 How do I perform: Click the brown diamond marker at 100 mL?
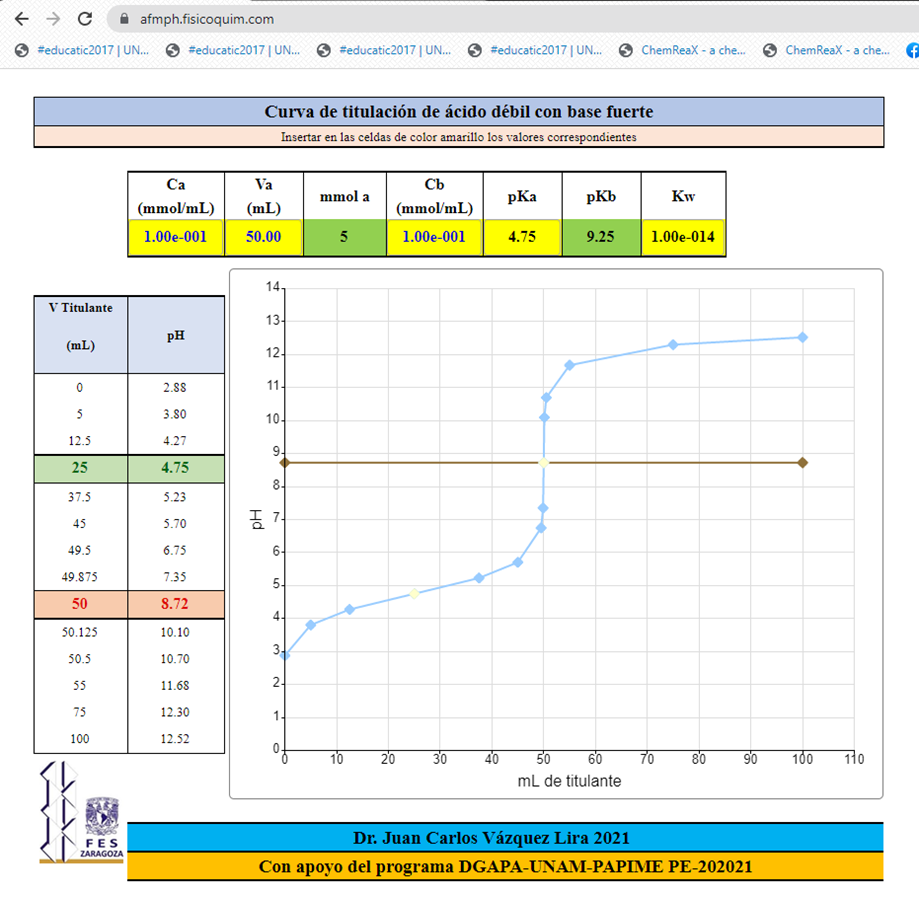coord(802,462)
